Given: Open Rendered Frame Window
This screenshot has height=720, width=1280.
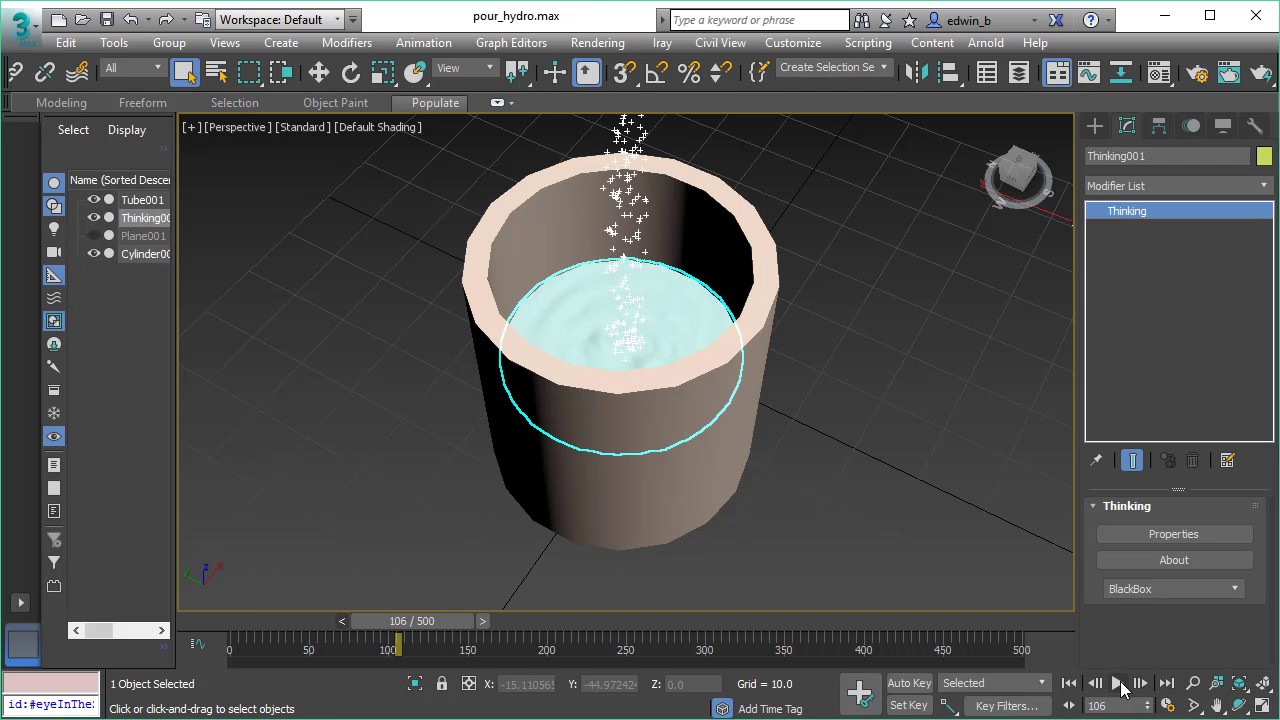Looking at the screenshot, I should point(1229,72).
